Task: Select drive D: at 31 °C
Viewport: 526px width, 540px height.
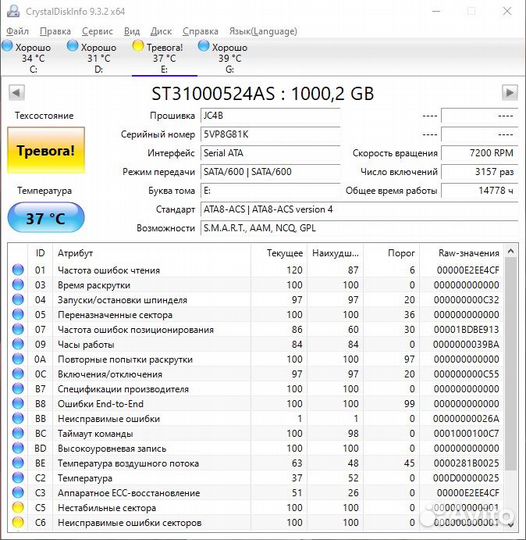Action: pyautogui.click(x=99, y=58)
